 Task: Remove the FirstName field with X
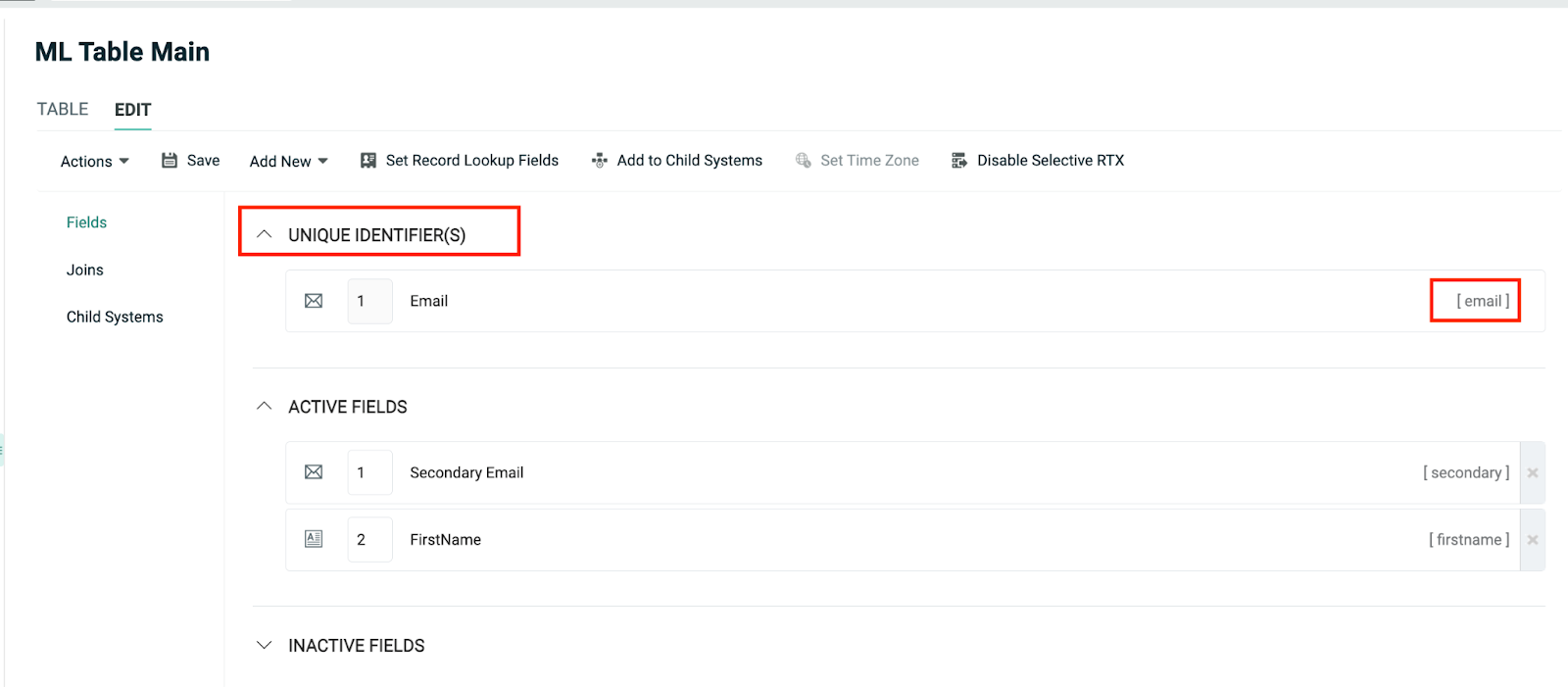click(1533, 540)
